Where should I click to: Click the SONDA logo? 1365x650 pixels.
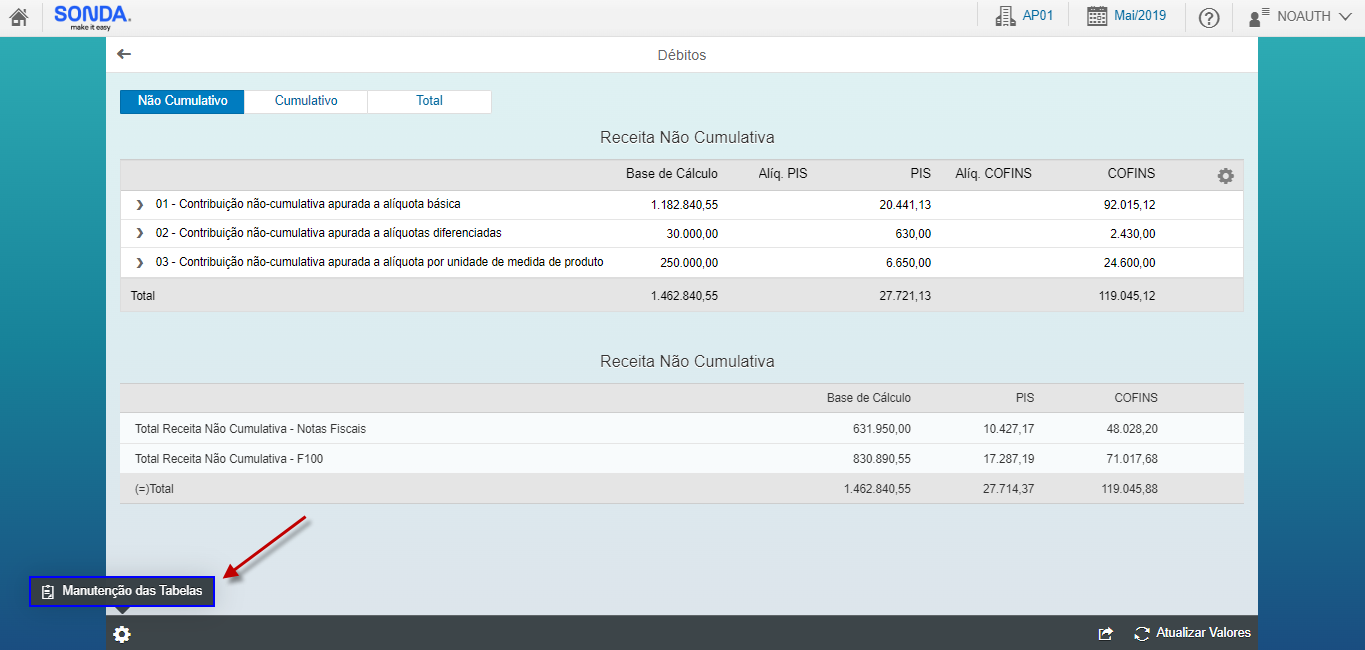(92, 17)
